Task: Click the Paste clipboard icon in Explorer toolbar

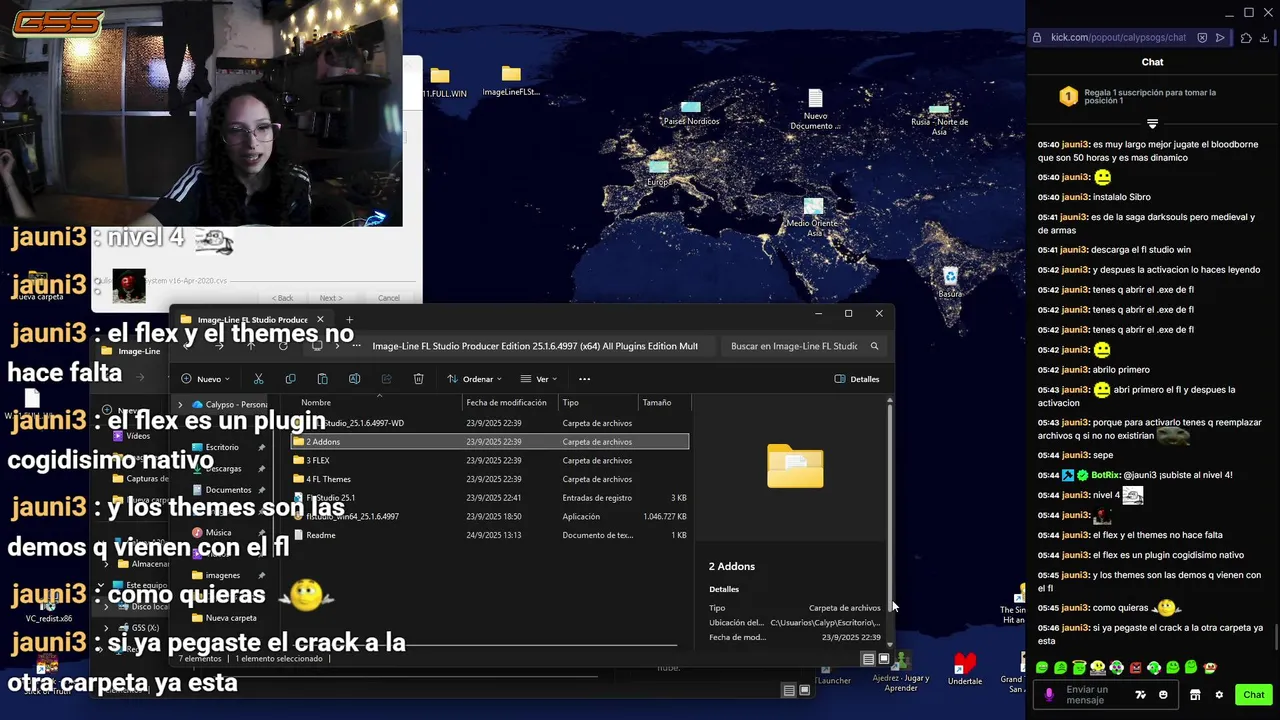Action: (x=322, y=379)
